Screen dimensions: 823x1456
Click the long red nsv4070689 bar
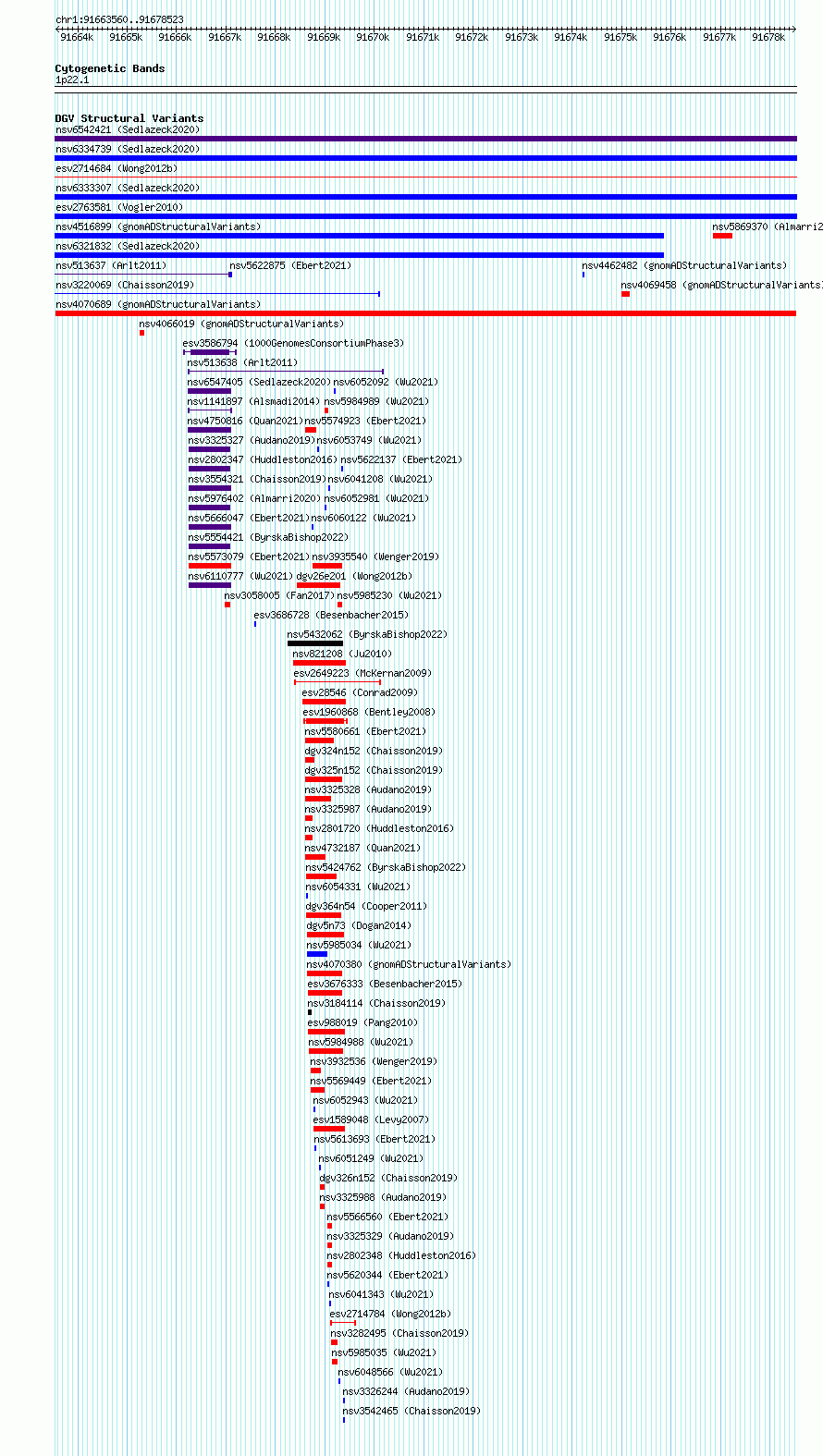[425, 313]
